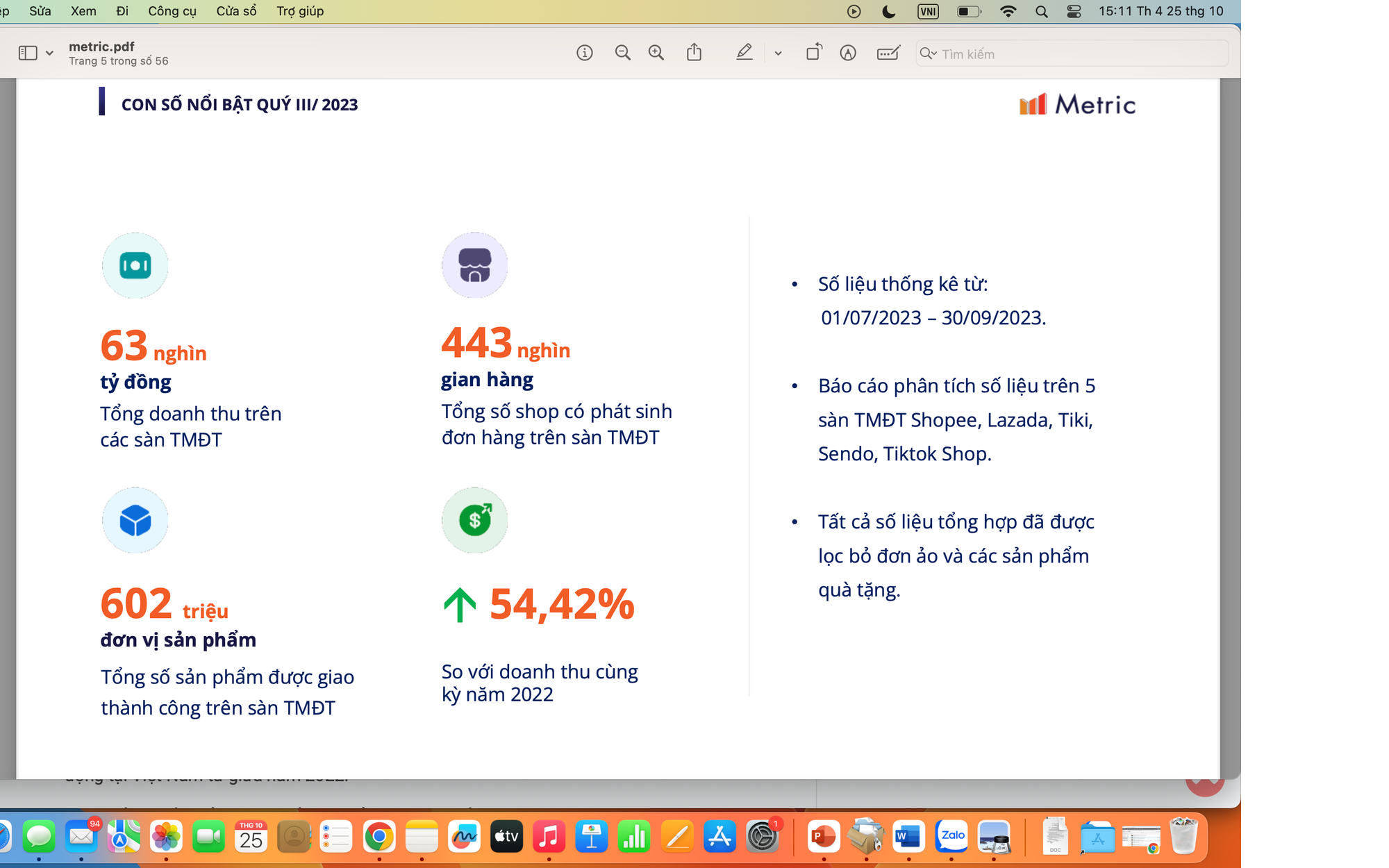Open the Trợ giúp menu
The image size is (1389, 868).
coord(300,11)
